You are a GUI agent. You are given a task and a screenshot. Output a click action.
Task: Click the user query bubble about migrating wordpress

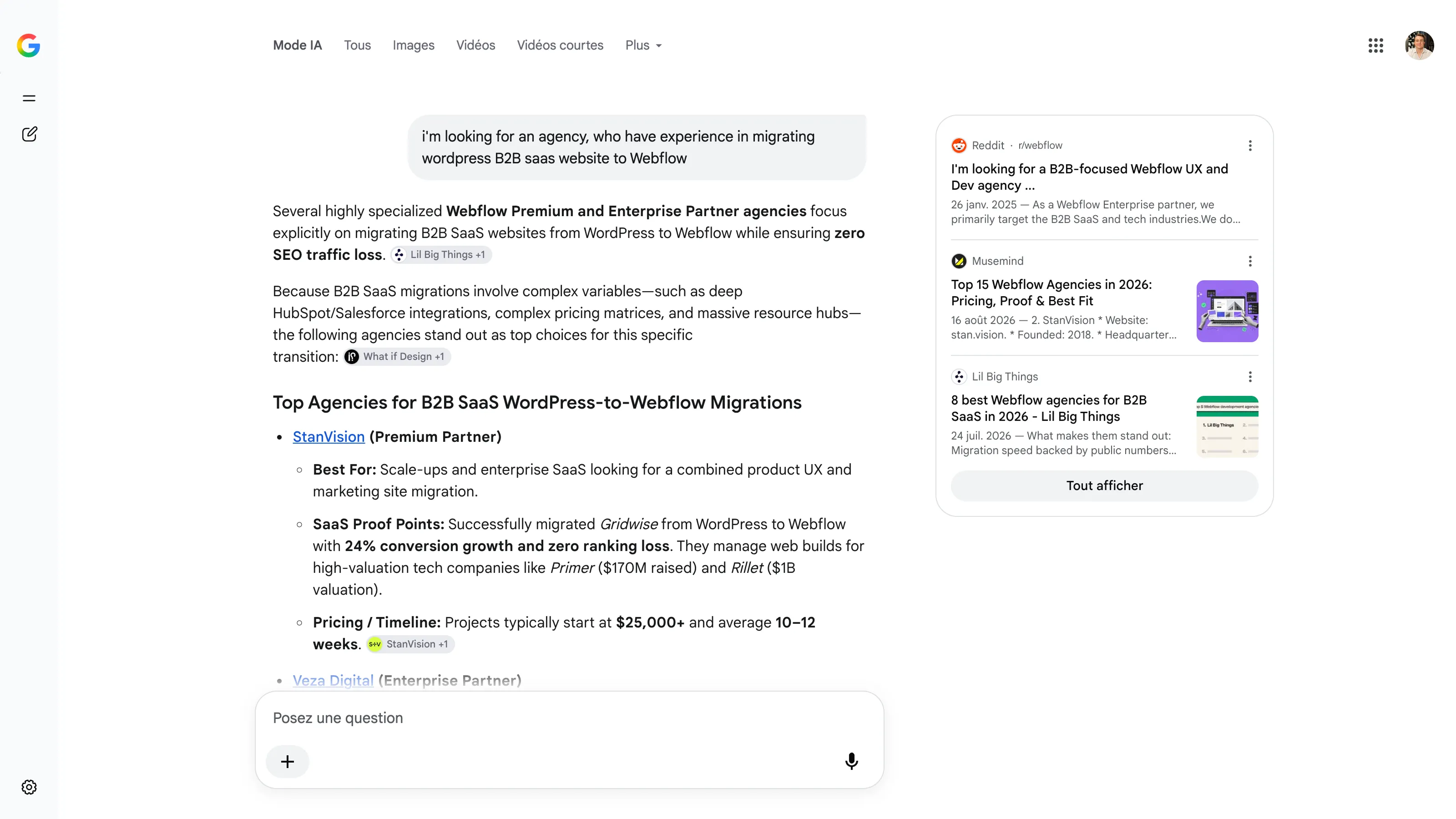pos(637,147)
